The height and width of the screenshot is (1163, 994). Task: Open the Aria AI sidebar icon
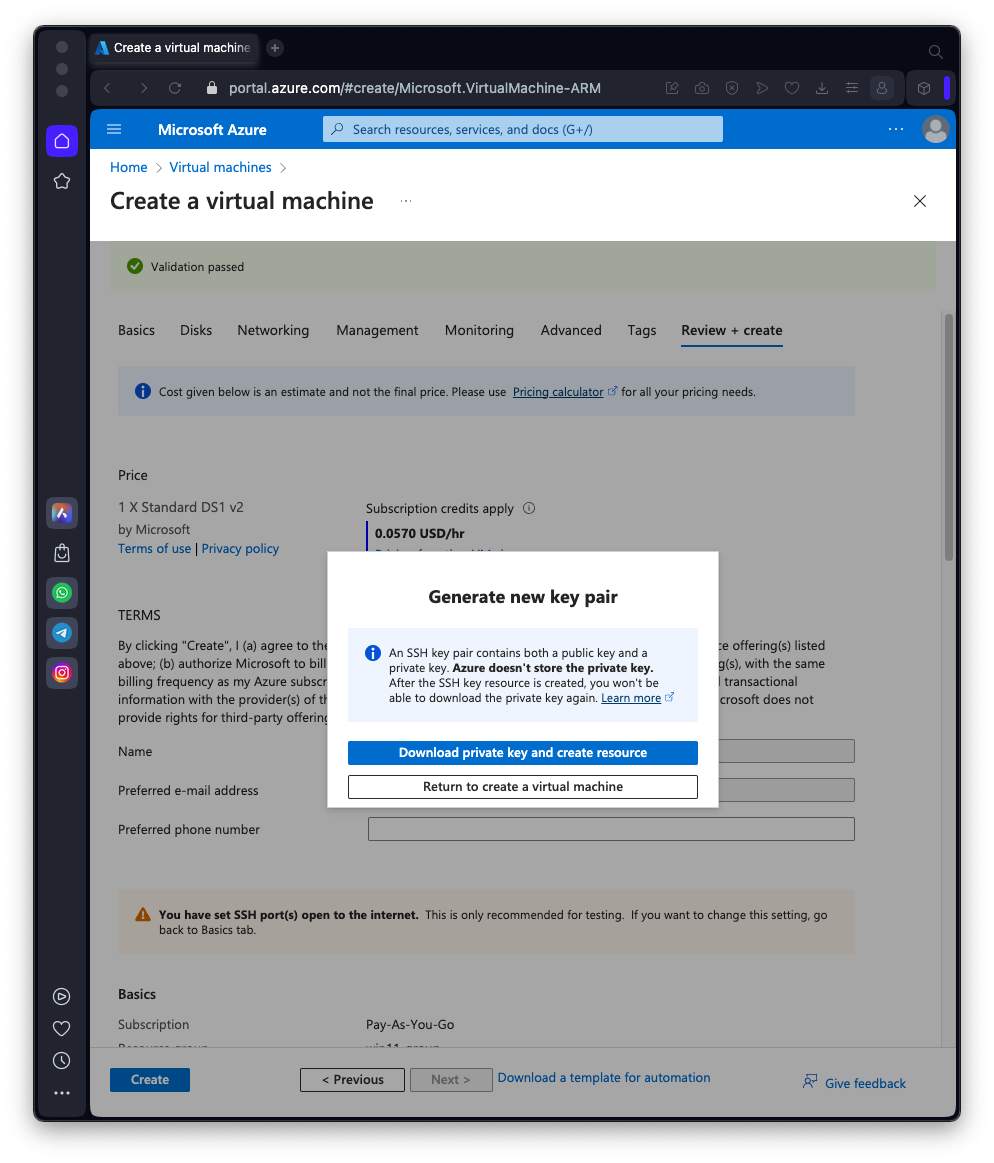tap(62, 513)
